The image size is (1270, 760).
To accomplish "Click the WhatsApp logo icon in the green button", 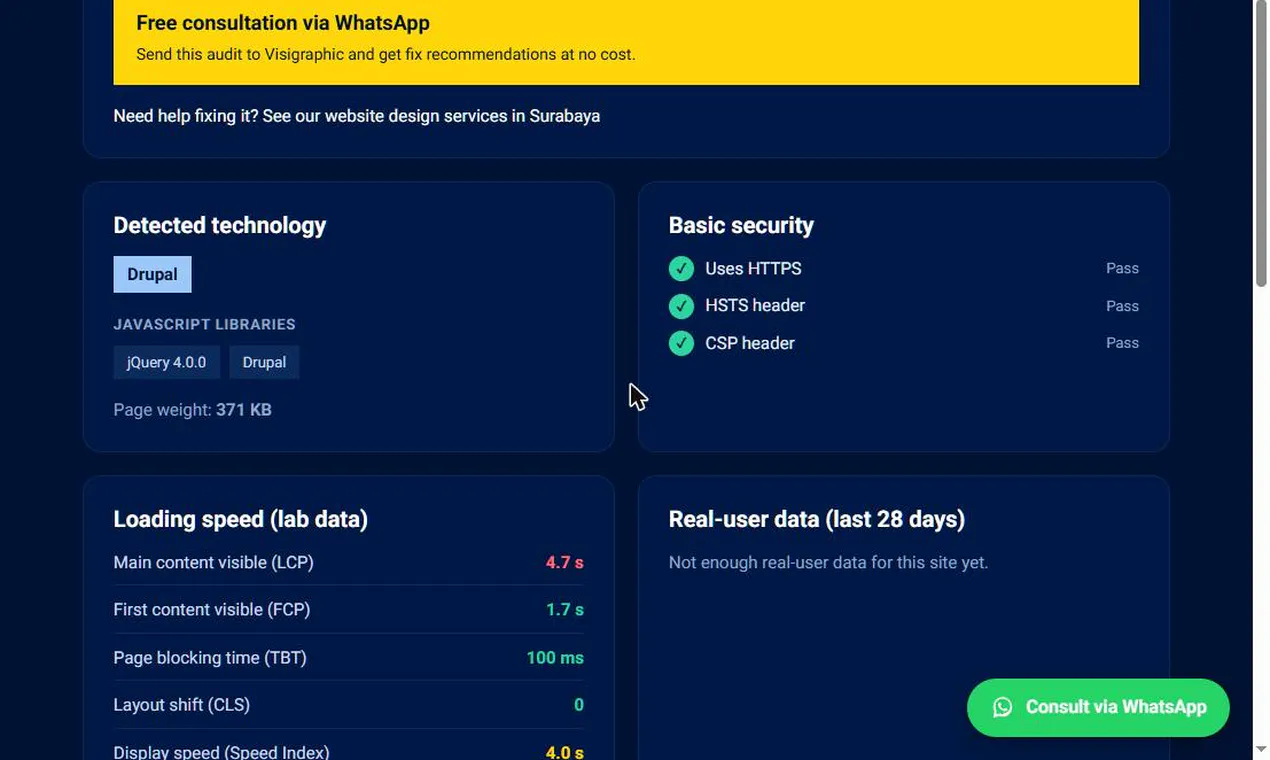I will click(1002, 707).
